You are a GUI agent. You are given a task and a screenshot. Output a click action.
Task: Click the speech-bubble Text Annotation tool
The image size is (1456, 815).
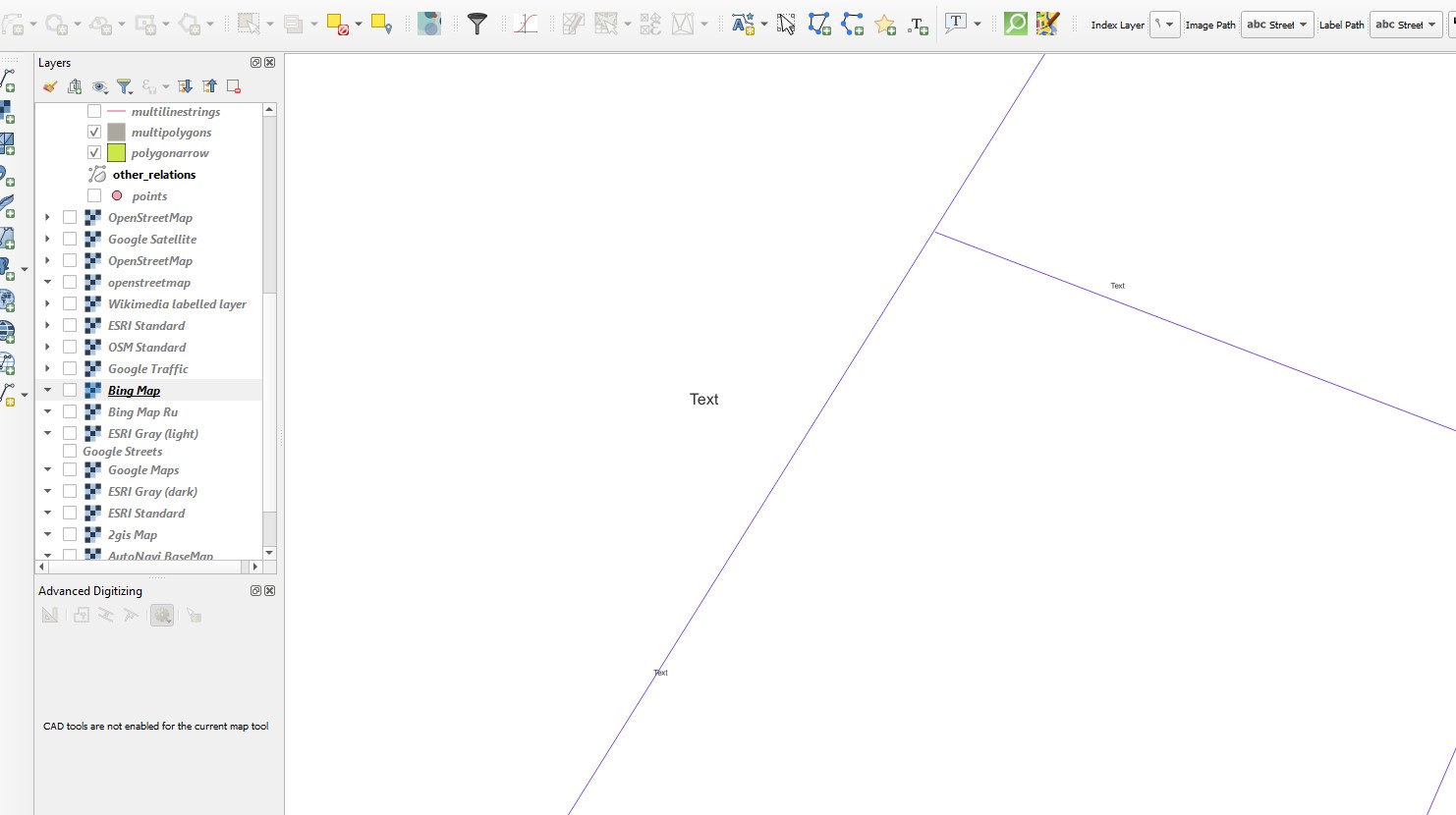(956, 24)
